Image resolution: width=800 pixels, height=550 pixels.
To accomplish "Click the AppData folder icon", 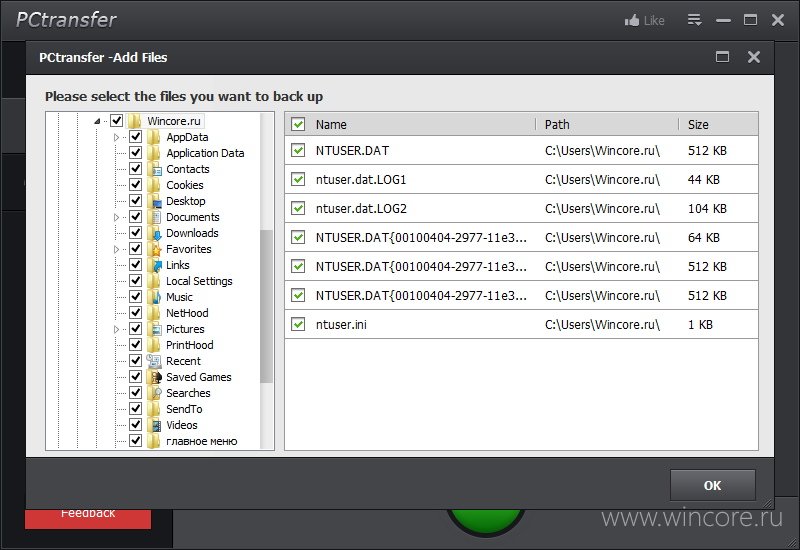I will coord(153,137).
